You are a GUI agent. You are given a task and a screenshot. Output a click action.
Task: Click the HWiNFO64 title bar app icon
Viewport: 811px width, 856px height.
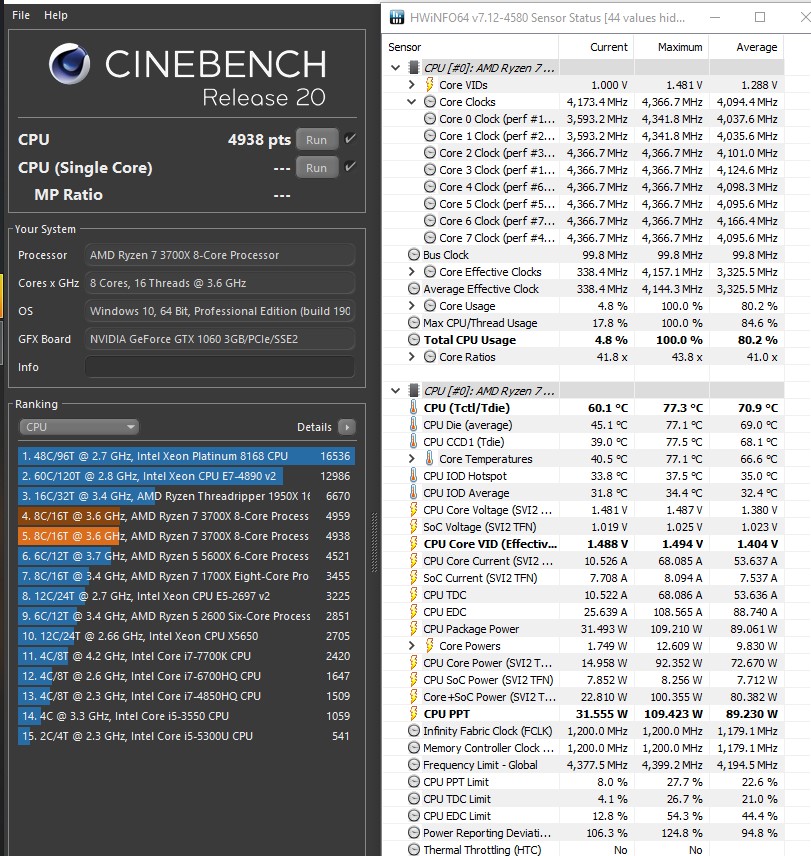coord(397,17)
